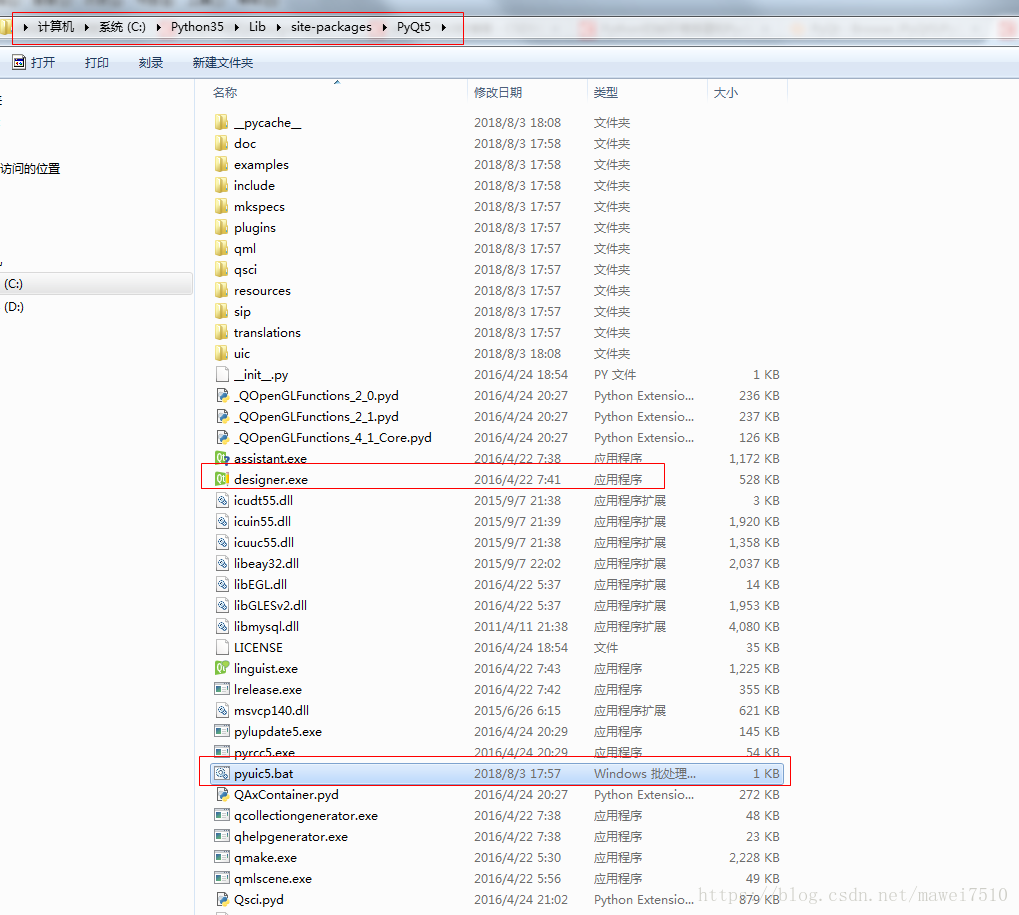Click the lrelease.exe application icon
Screen dimensions: 1019x915
(x=222, y=689)
